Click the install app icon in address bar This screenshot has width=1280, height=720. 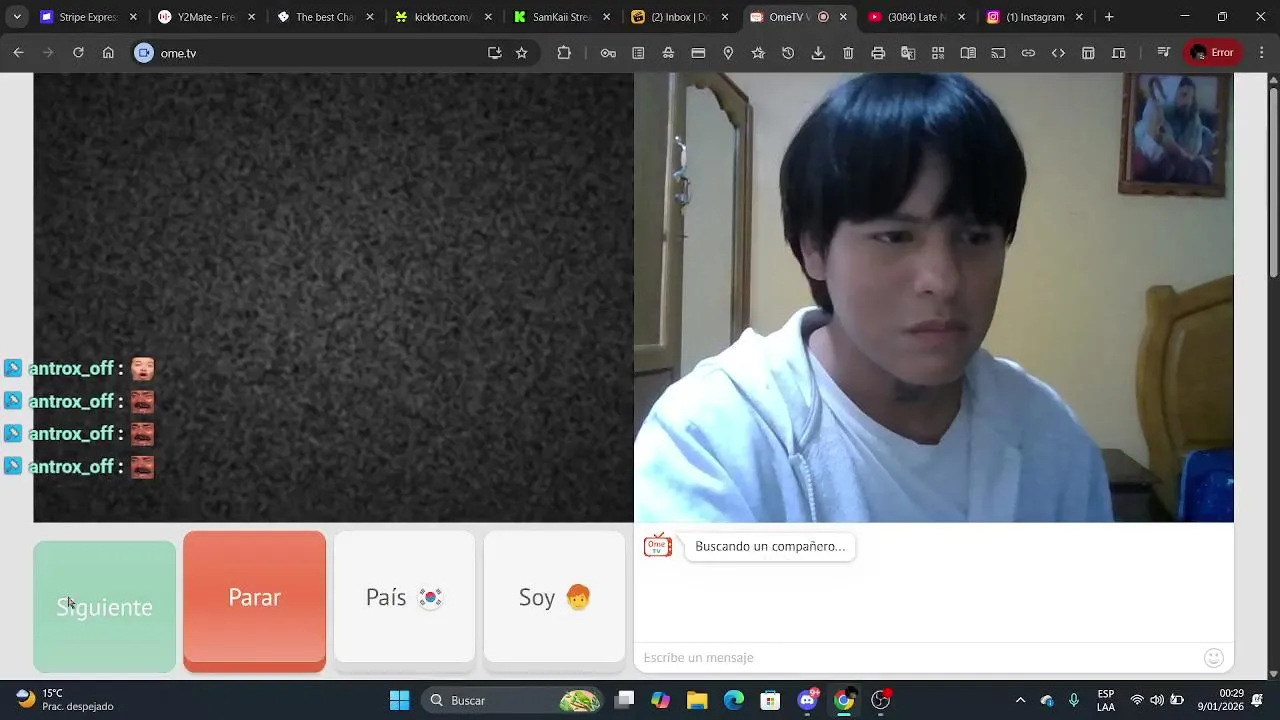click(x=494, y=53)
